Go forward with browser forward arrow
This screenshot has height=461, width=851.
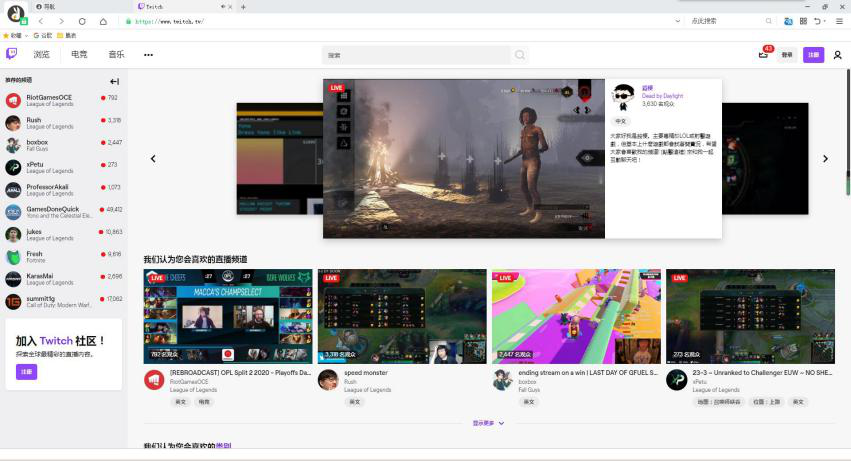pyautogui.click(x=61, y=21)
